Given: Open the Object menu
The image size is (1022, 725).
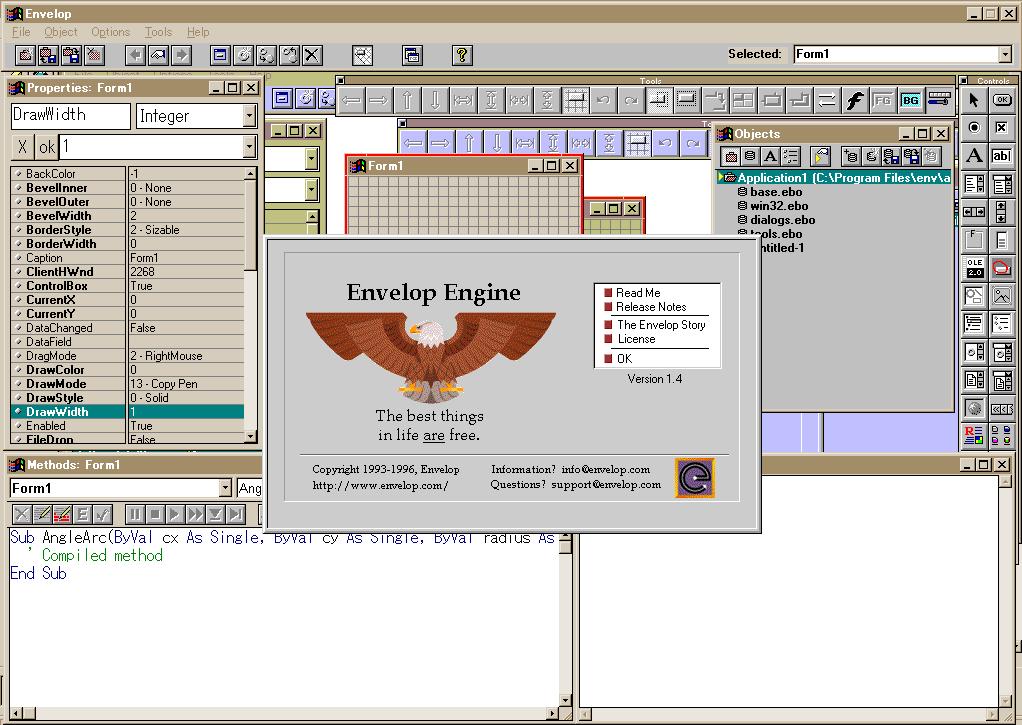Looking at the screenshot, I should point(61,32).
